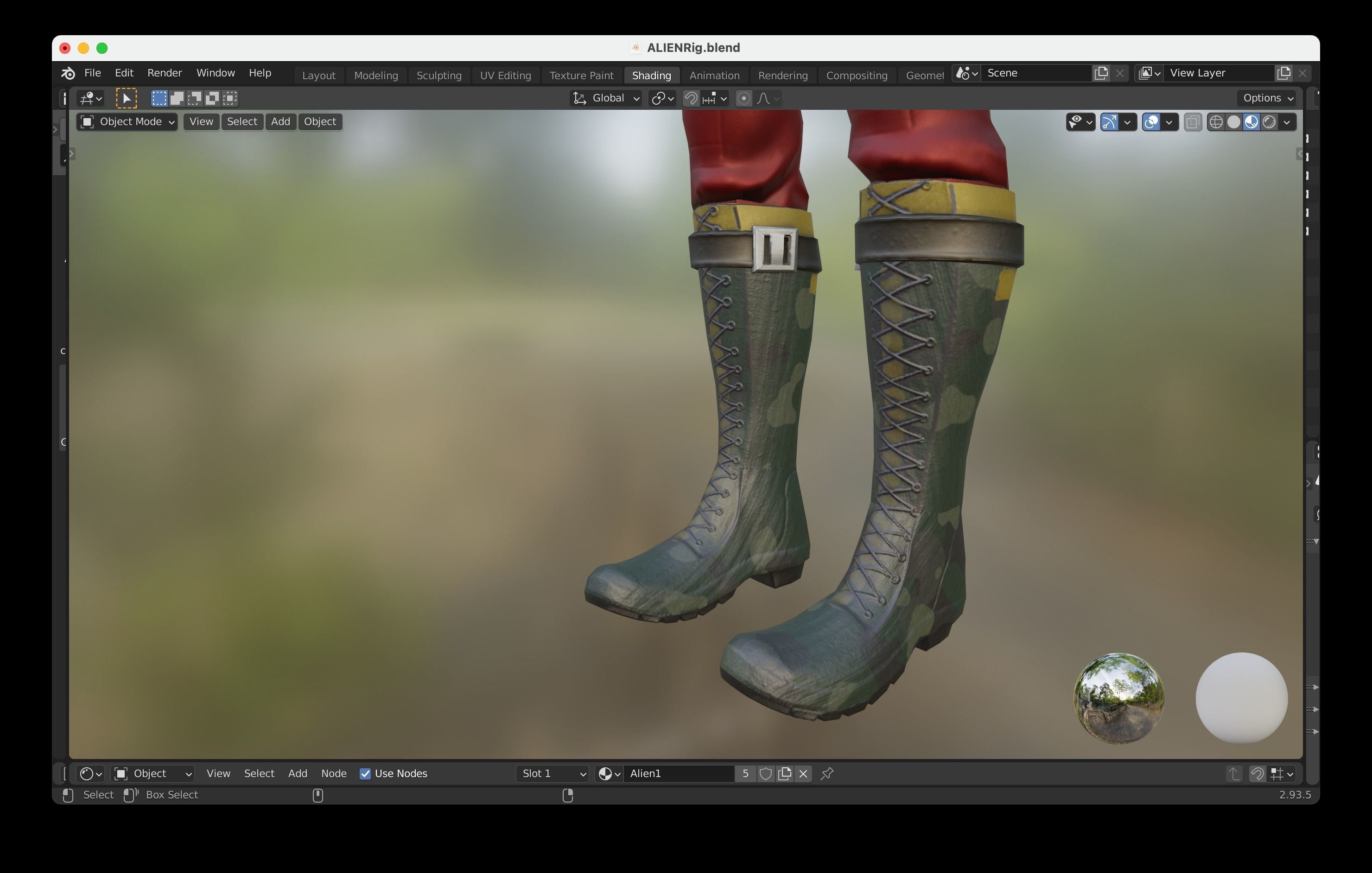The width and height of the screenshot is (1372, 873).
Task: Toggle viewport overlays button
Action: click(1151, 122)
